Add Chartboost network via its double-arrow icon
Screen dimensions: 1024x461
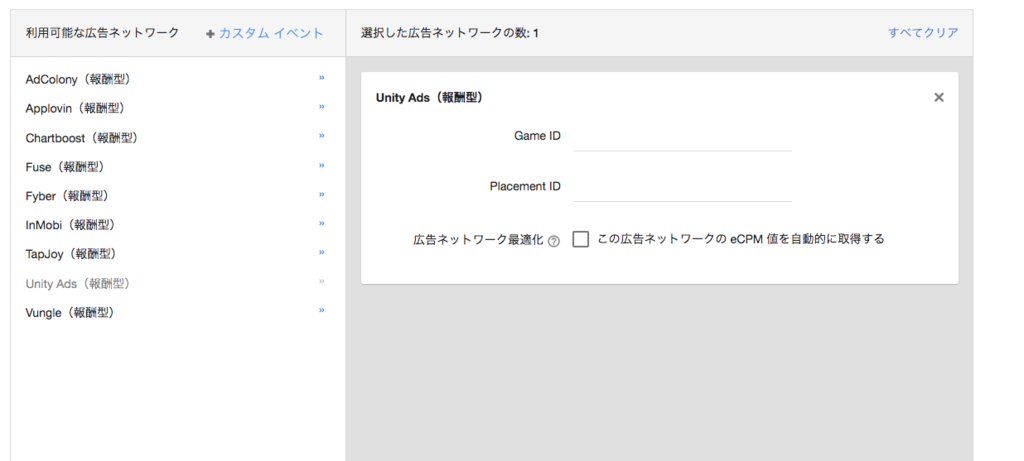tap(321, 136)
